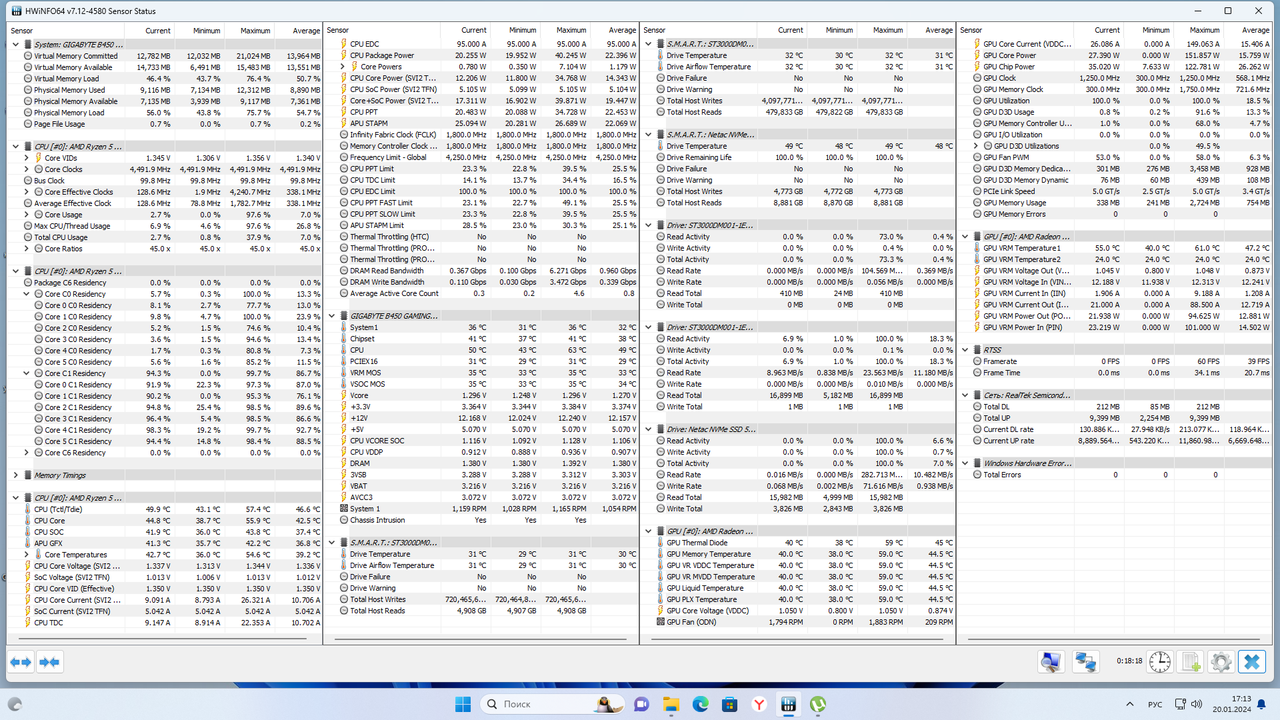
Task: Collapse the Windows Hardware Errors group
Action: click(965, 463)
